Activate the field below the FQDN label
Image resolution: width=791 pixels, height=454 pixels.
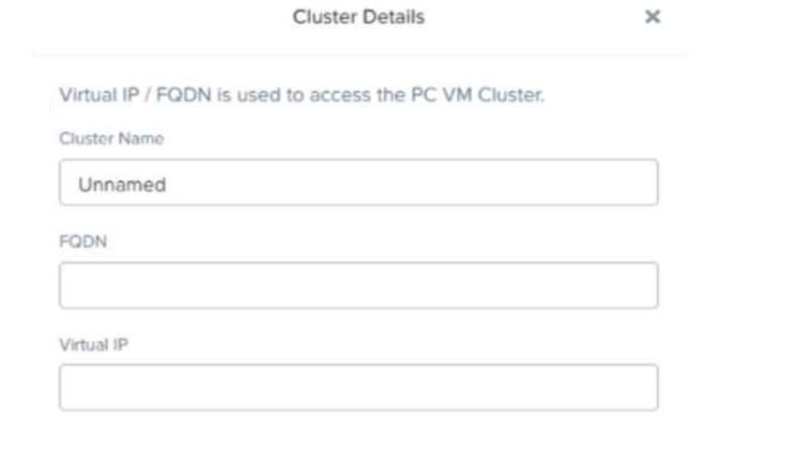358,285
